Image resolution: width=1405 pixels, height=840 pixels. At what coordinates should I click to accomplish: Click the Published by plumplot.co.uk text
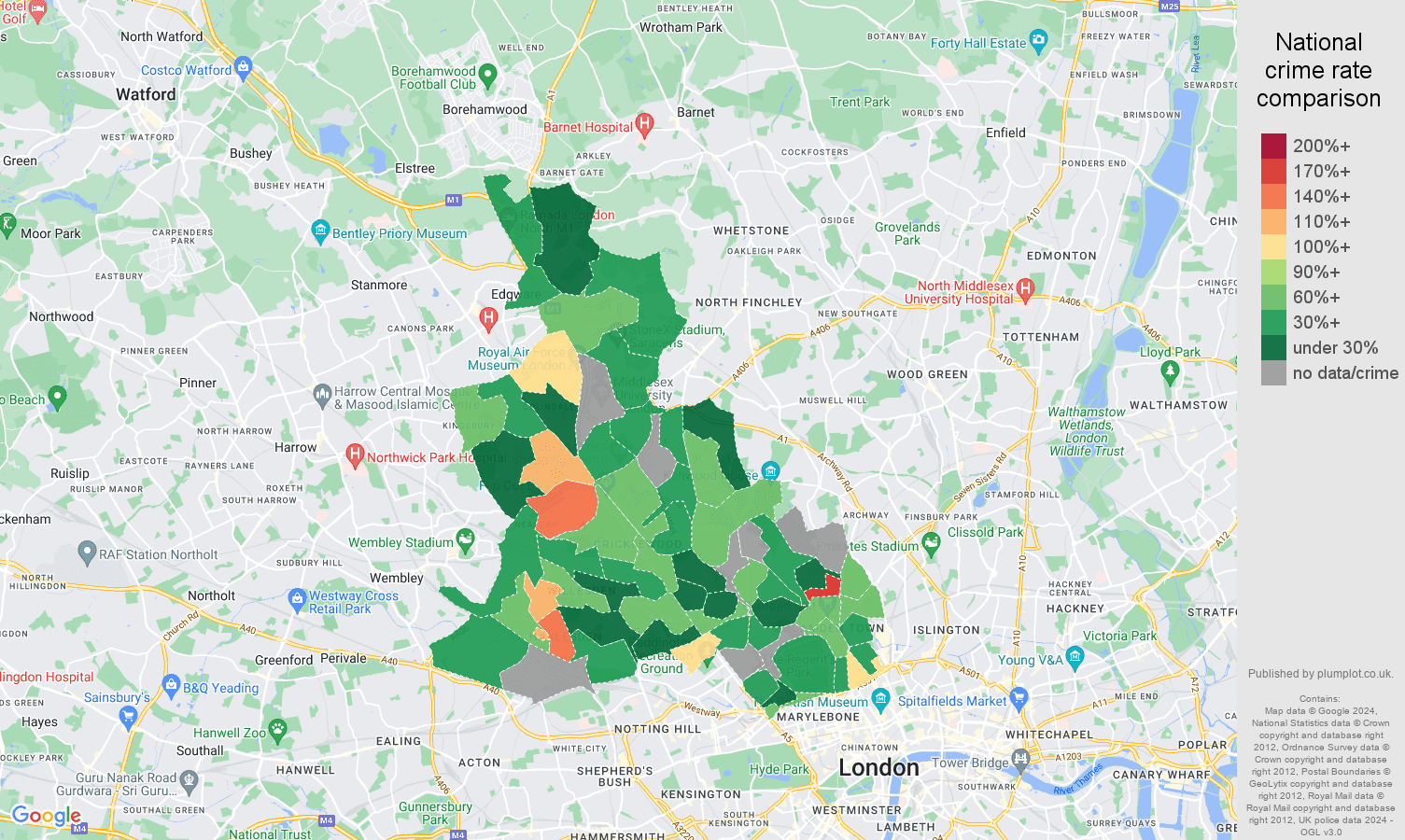click(x=1320, y=673)
